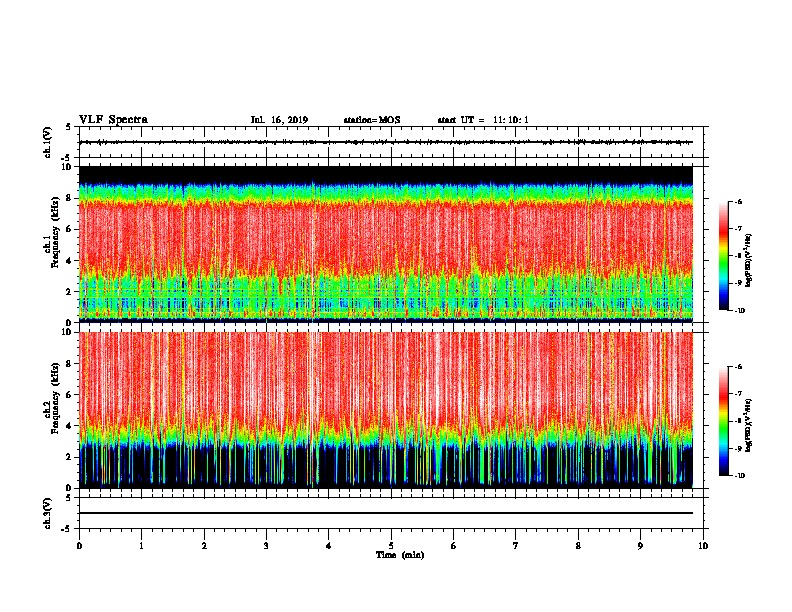This screenshot has width=792, height=612.
Task: Select the date text "Jul. 16, 2019"
Action: pyautogui.click(x=279, y=120)
